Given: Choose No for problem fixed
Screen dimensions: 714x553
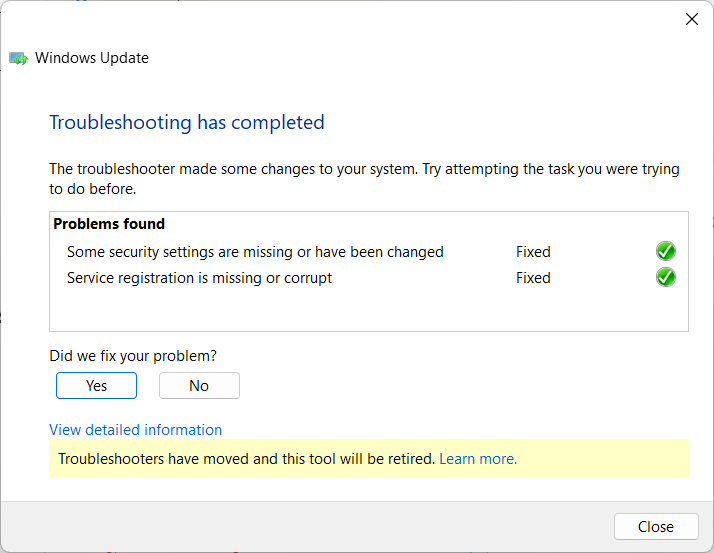Looking at the screenshot, I should click(199, 385).
